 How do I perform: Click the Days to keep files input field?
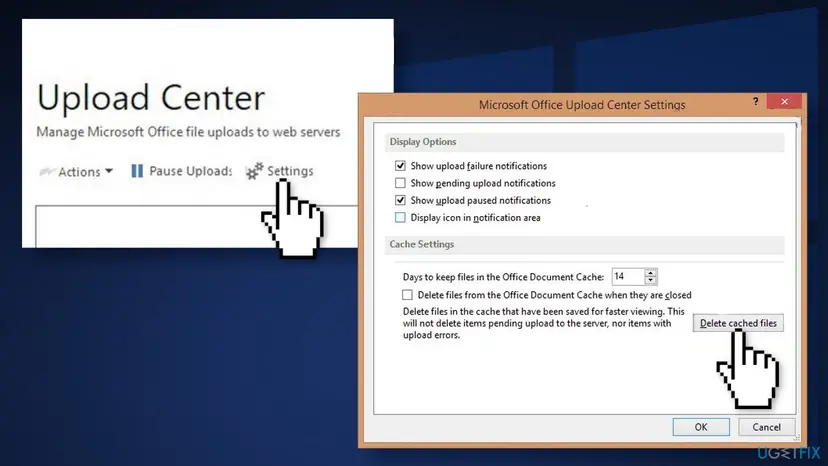coord(628,276)
